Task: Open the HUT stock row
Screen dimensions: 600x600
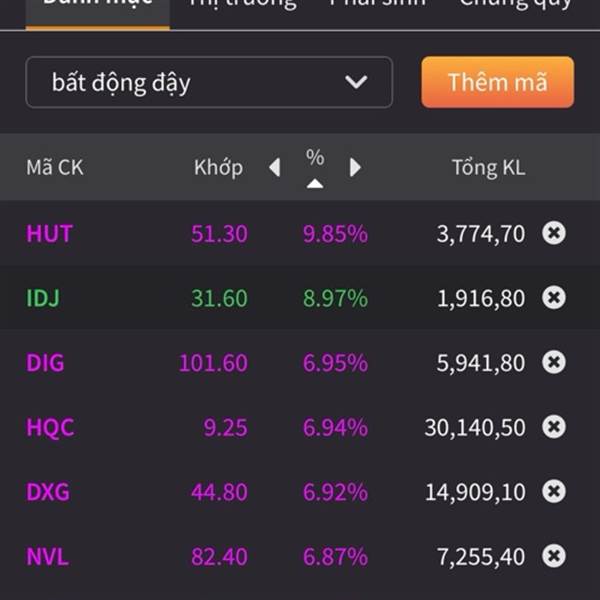Action: click(x=300, y=233)
